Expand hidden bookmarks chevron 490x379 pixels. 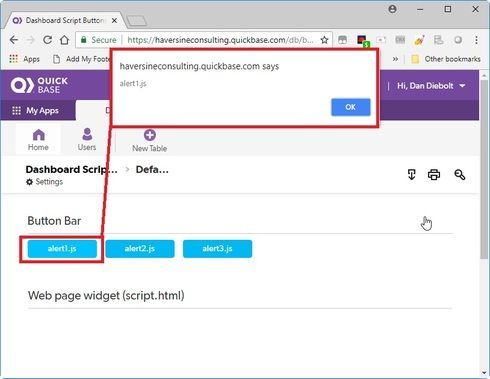[x=395, y=59]
